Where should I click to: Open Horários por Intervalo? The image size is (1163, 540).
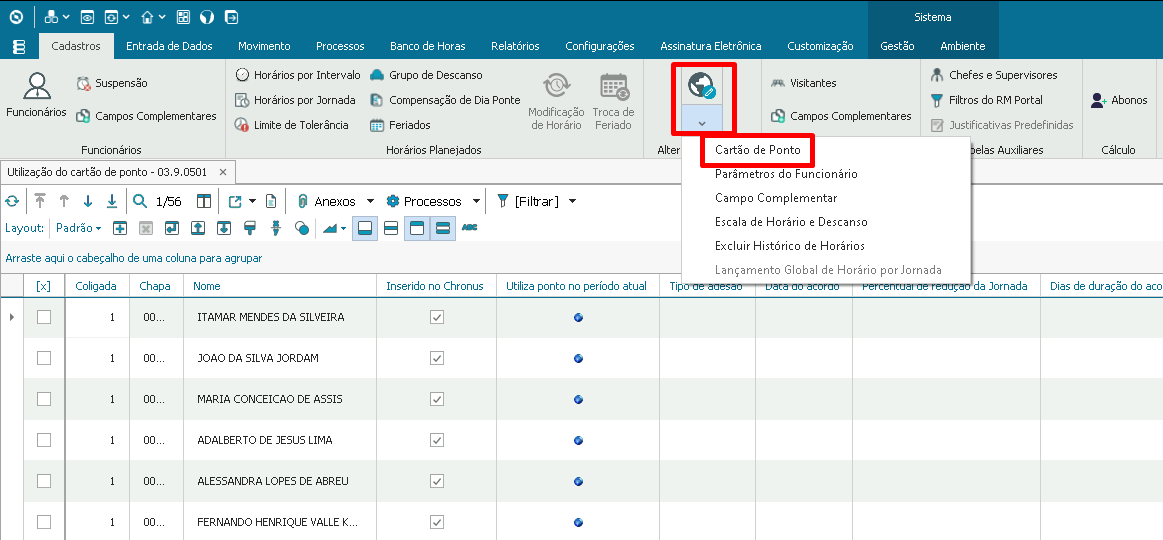coord(297,75)
